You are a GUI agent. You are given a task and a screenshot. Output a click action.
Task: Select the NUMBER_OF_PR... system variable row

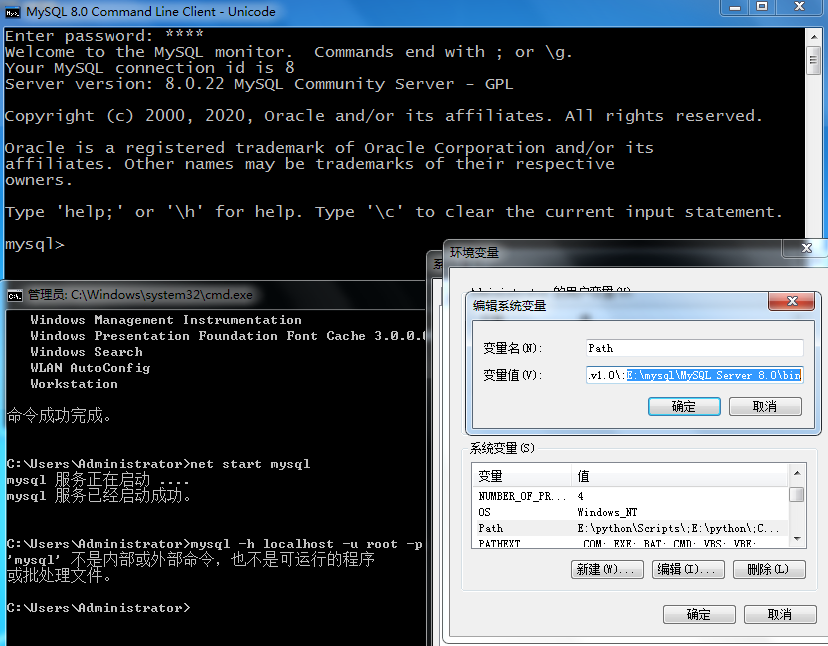click(x=631, y=496)
